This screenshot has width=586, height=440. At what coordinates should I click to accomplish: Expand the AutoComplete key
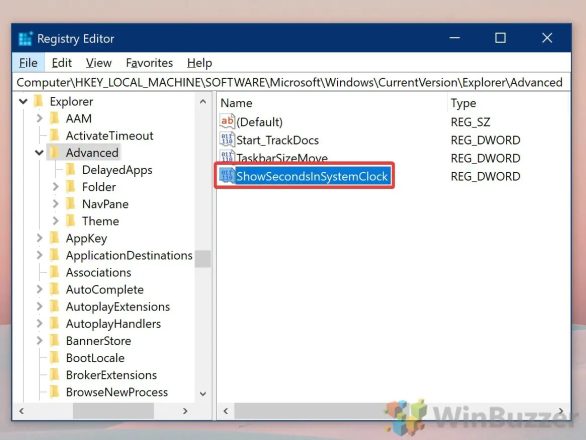click(39, 289)
